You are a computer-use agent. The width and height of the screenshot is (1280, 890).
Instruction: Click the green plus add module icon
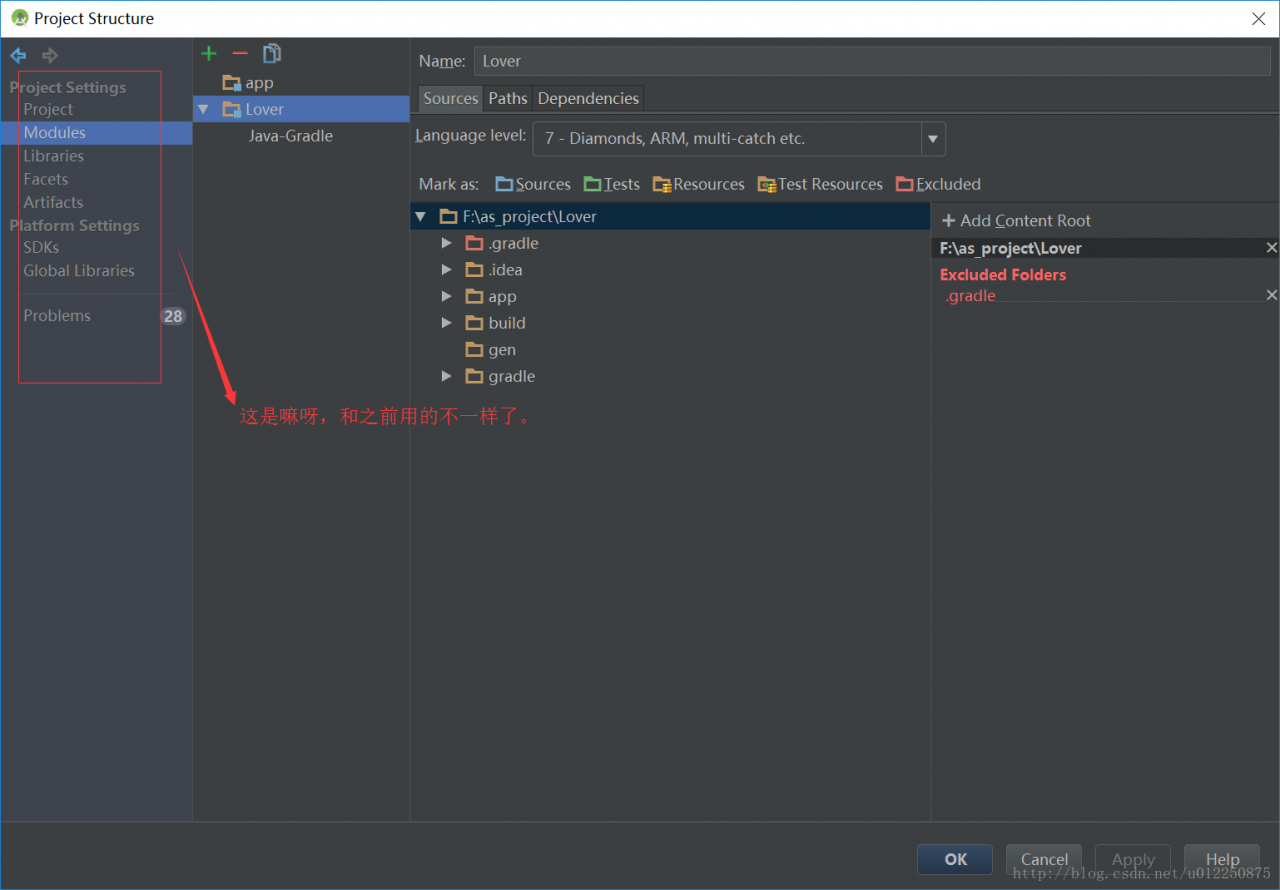click(x=208, y=54)
